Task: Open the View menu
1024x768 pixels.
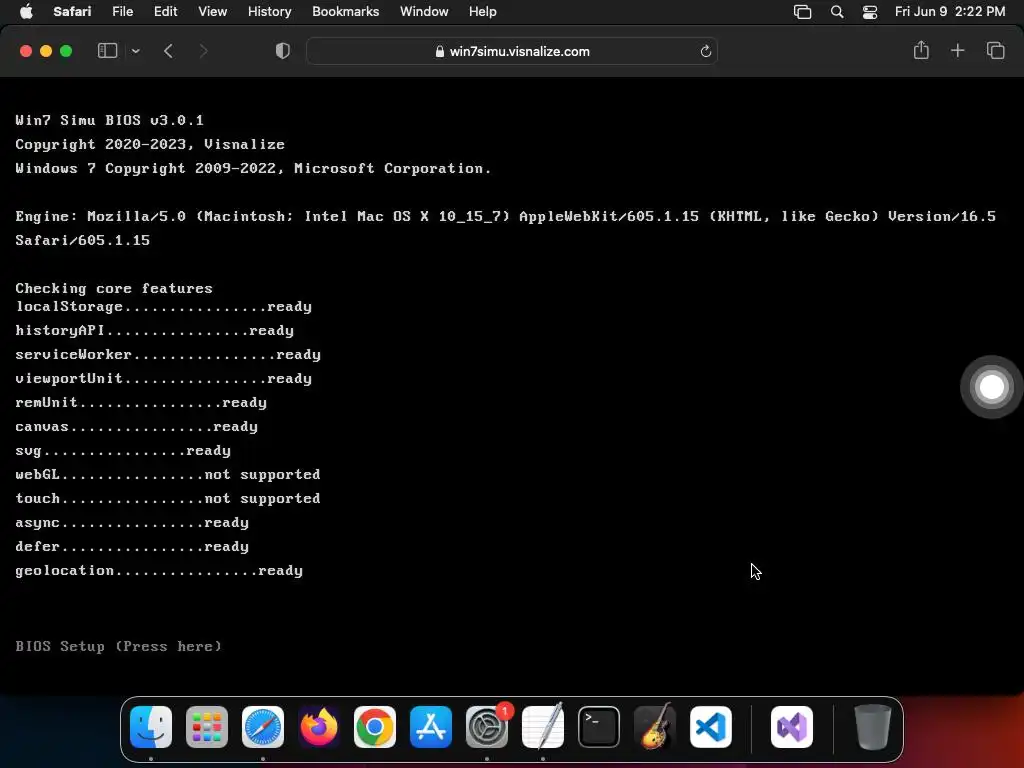Action: click(x=212, y=11)
